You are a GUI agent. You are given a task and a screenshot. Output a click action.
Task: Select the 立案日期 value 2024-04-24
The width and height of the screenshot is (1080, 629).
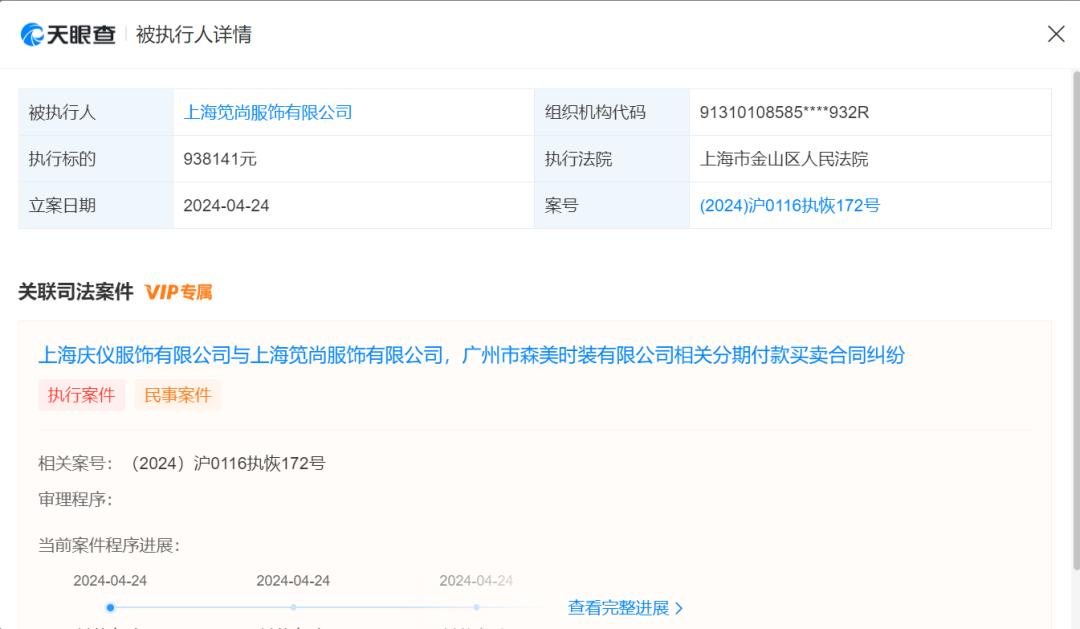226,205
